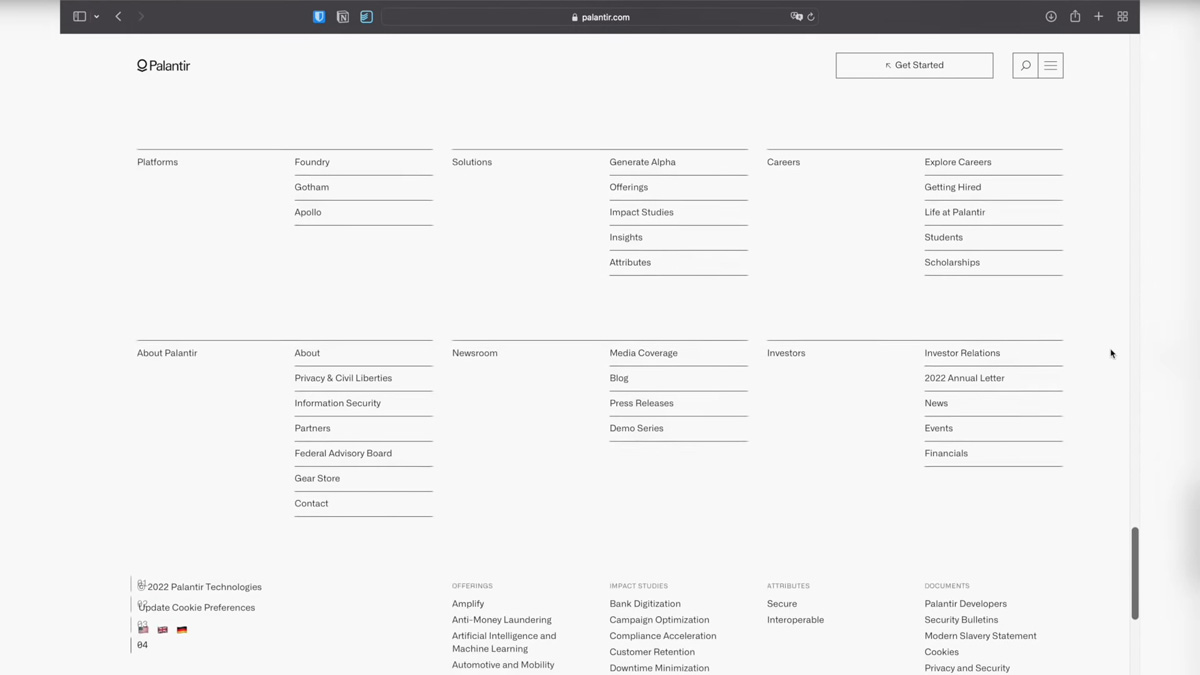
Task: Open the Gear Store link
Action: [x=317, y=478]
